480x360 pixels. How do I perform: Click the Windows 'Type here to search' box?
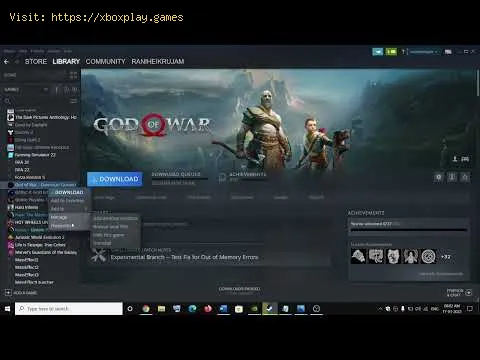point(69,309)
